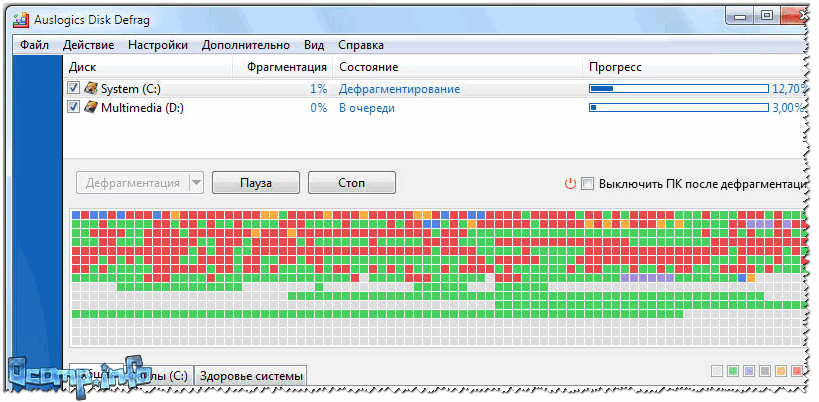819x402 pixels.
Task: Open the Справка menu
Action: pyautogui.click(x=361, y=45)
